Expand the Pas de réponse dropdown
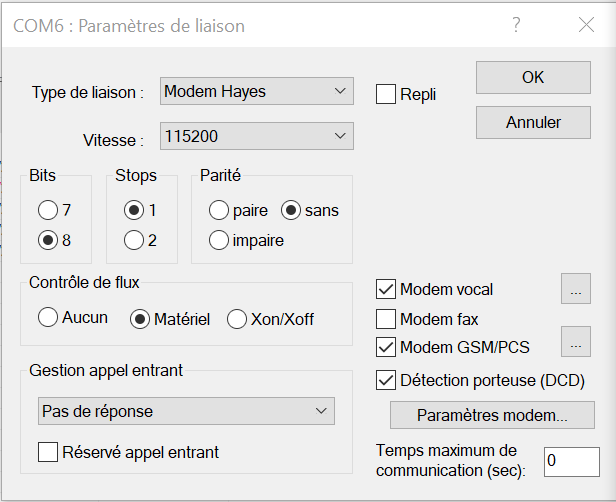This screenshot has width=616, height=502. click(187, 411)
